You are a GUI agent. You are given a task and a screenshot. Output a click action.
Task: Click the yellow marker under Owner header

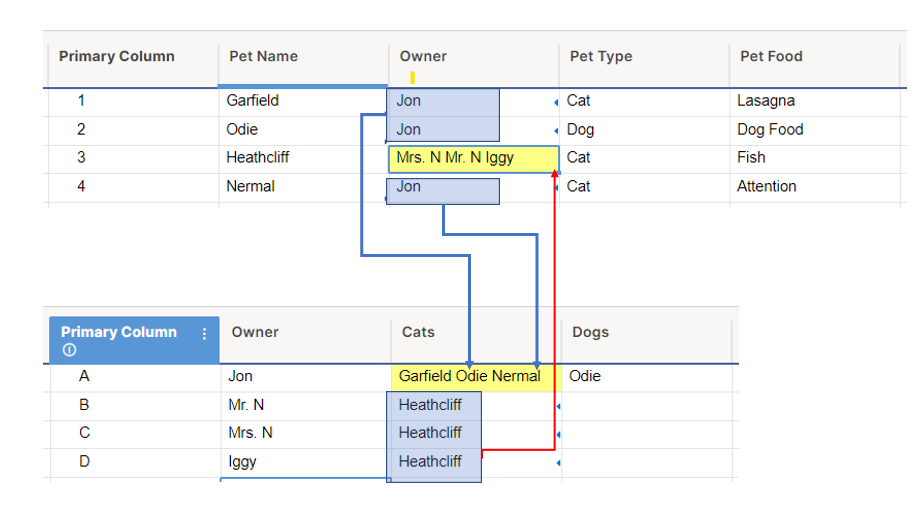(412, 77)
